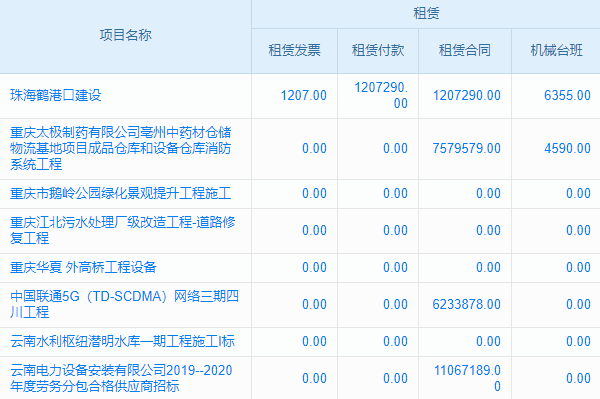The width and height of the screenshot is (600, 399).
Task: Click the 租赁 group header
Action: (426, 13)
